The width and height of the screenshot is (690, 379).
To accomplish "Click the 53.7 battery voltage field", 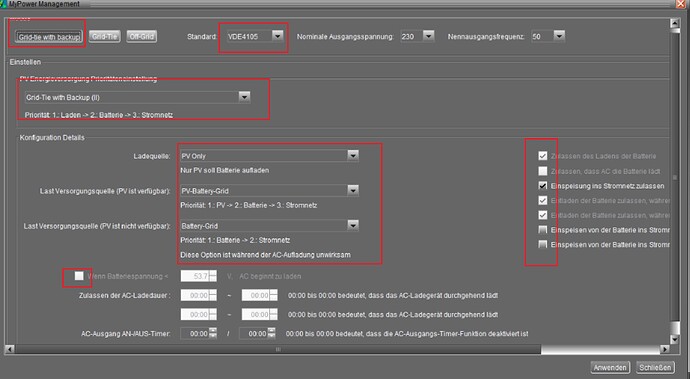I will click(195, 276).
